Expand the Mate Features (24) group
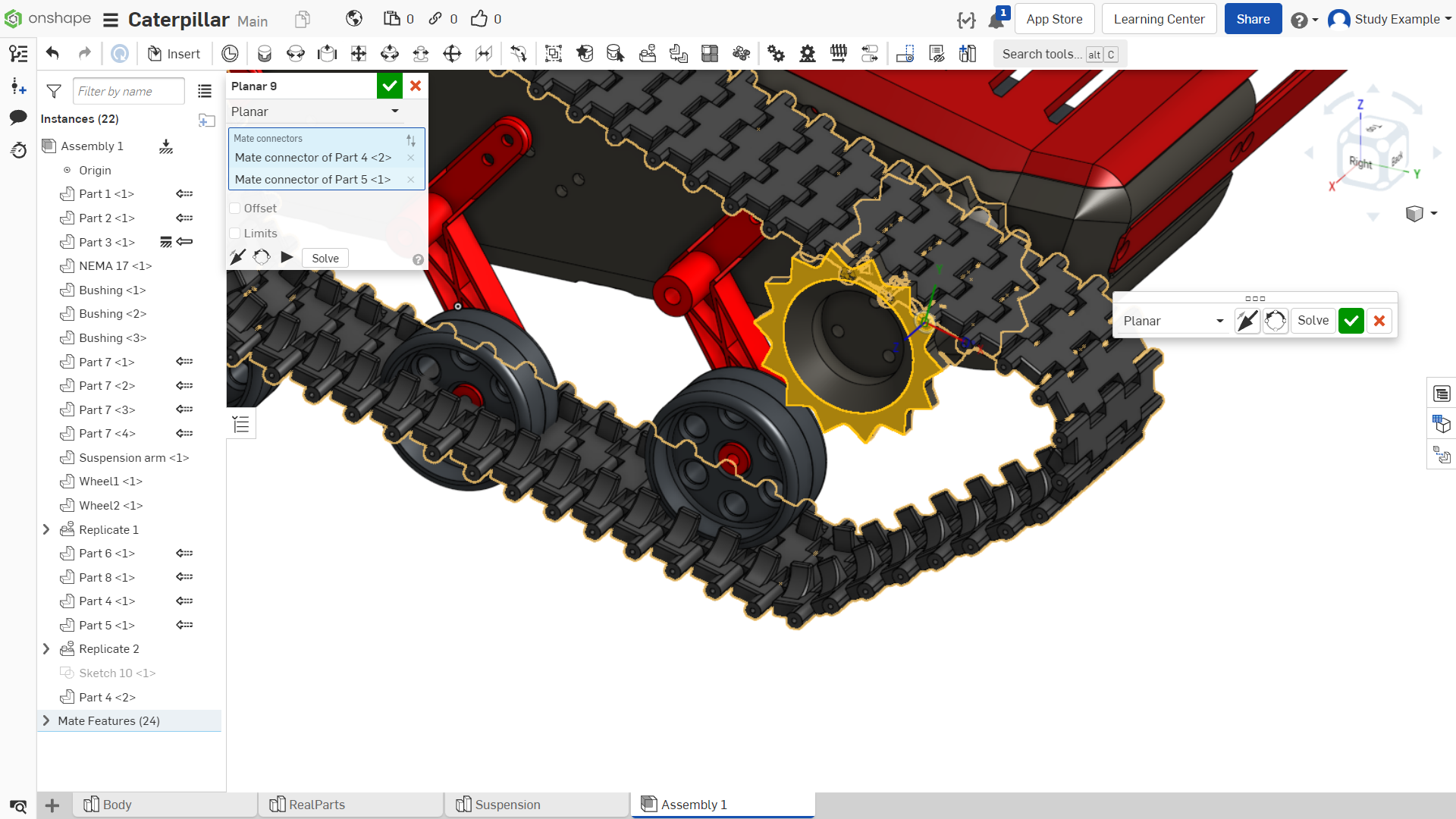This screenshot has height=819, width=1456. tap(46, 720)
